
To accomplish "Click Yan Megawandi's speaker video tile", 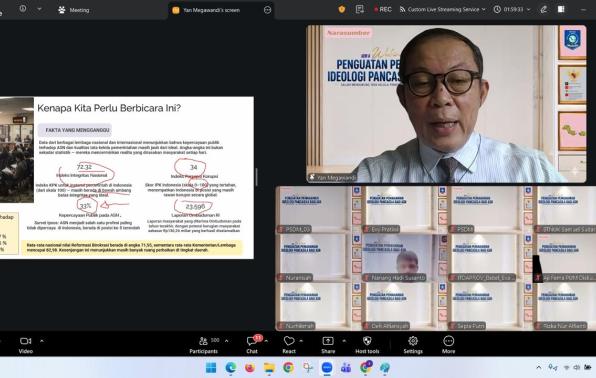I will 446,104.
